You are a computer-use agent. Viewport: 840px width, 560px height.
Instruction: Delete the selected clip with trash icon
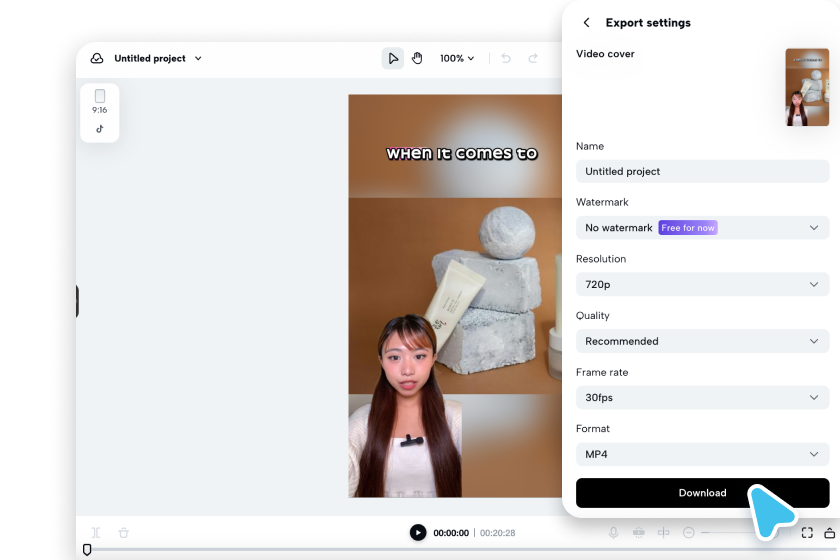pyautogui.click(x=124, y=533)
